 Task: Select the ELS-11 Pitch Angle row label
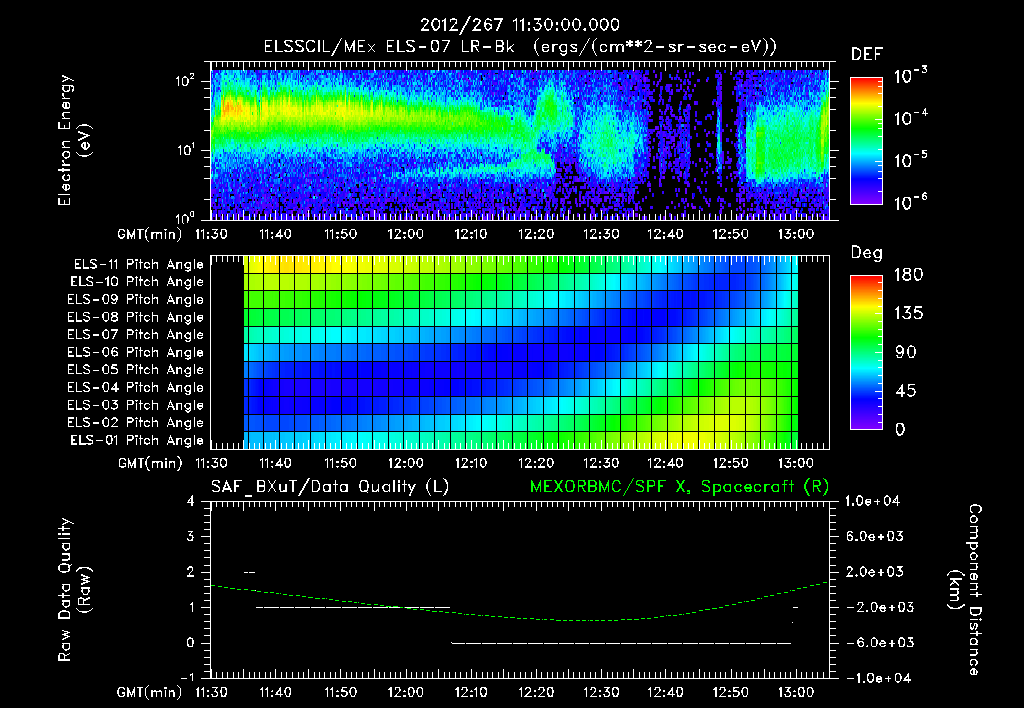tap(138, 265)
